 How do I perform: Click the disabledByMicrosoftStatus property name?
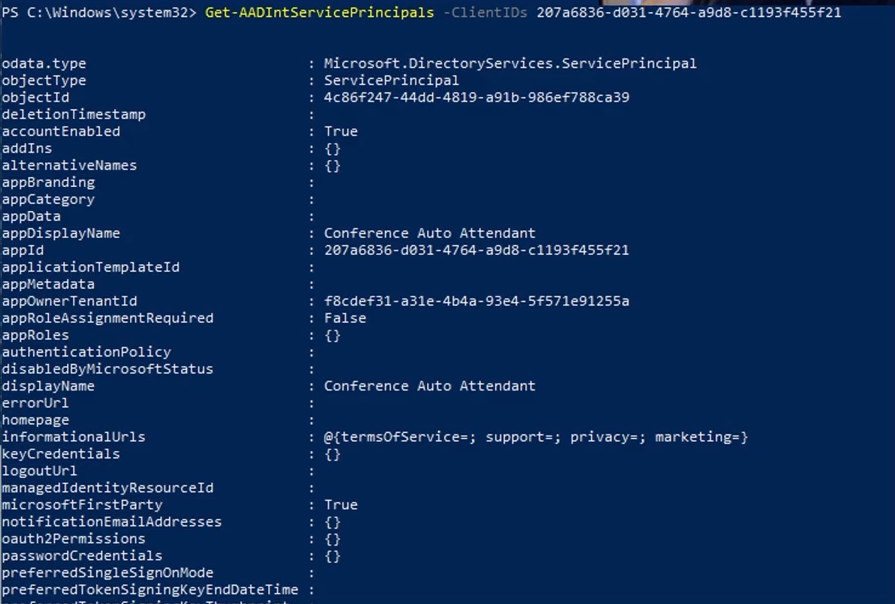[107, 369]
